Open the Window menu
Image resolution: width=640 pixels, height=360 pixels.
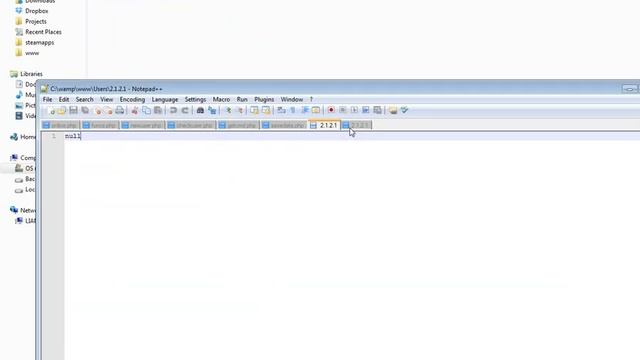click(x=292, y=100)
